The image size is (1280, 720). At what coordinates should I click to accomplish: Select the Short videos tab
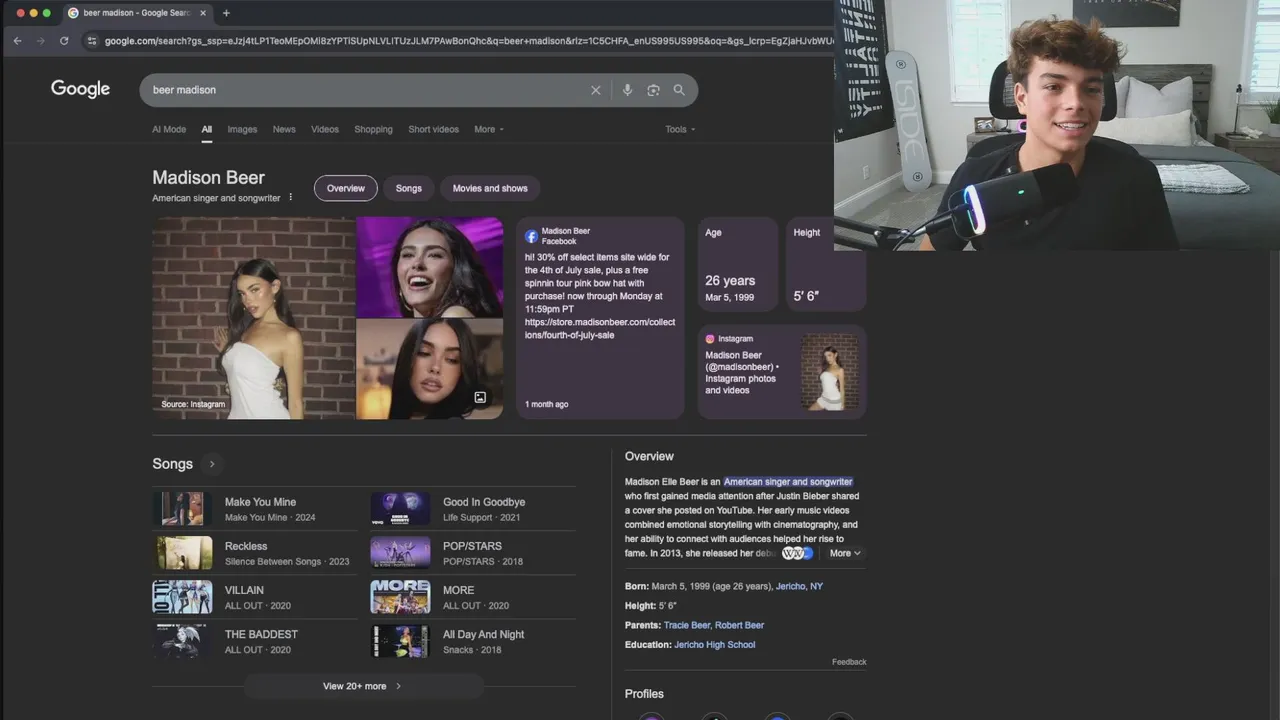click(x=433, y=129)
